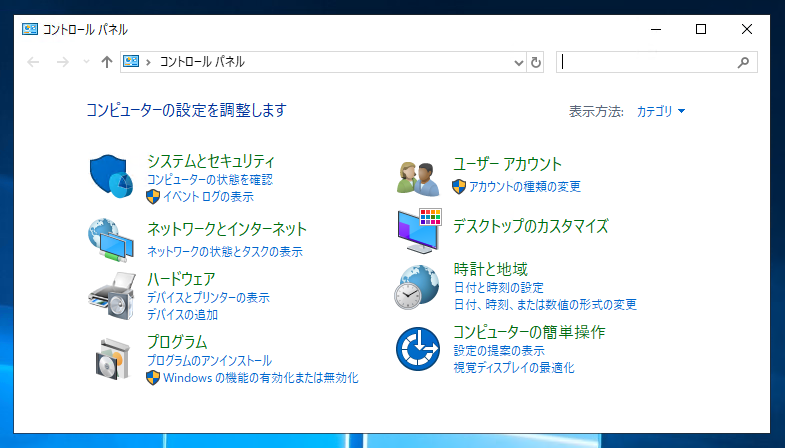
Task: Click the Control Panel icon in address bar
Action: pyautogui.click(x=131, y=62)
